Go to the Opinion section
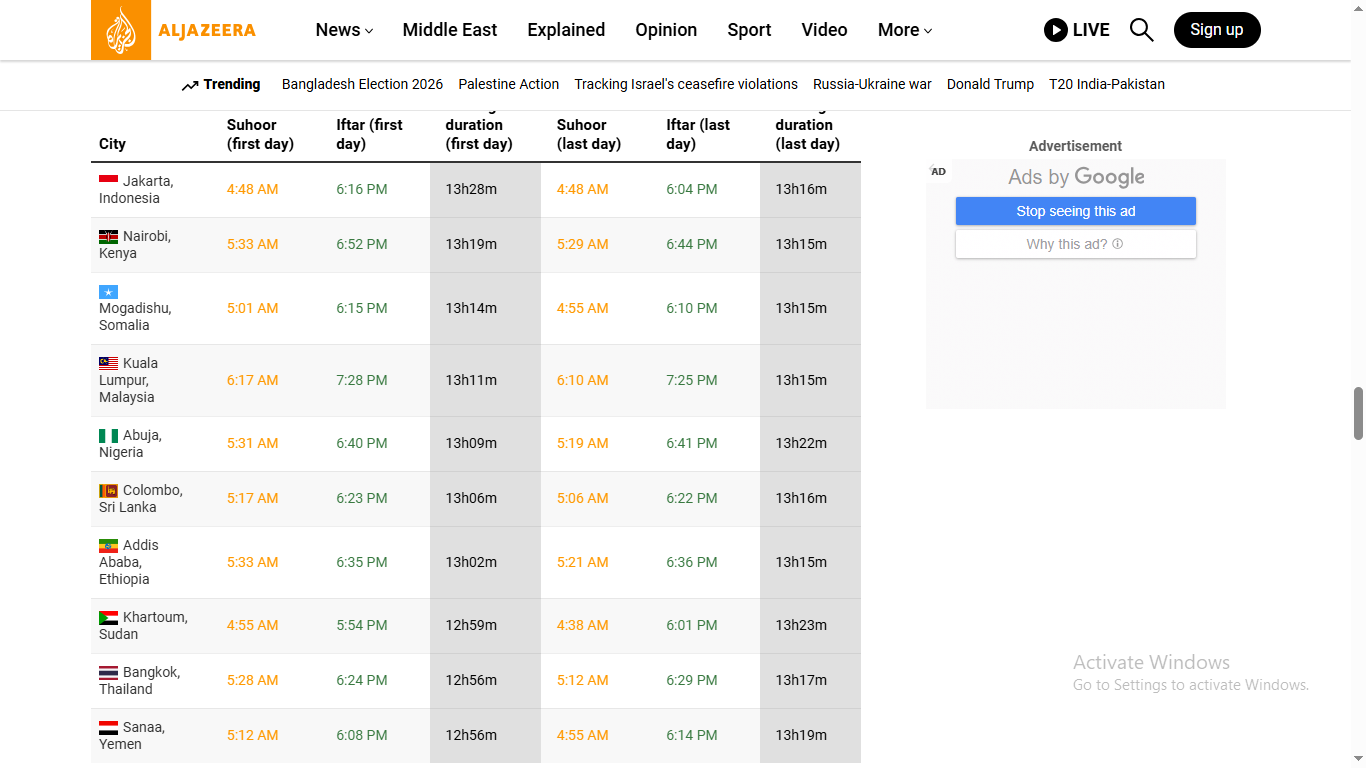The height and width of the screenshot is (768, 1366). (666, 30)
